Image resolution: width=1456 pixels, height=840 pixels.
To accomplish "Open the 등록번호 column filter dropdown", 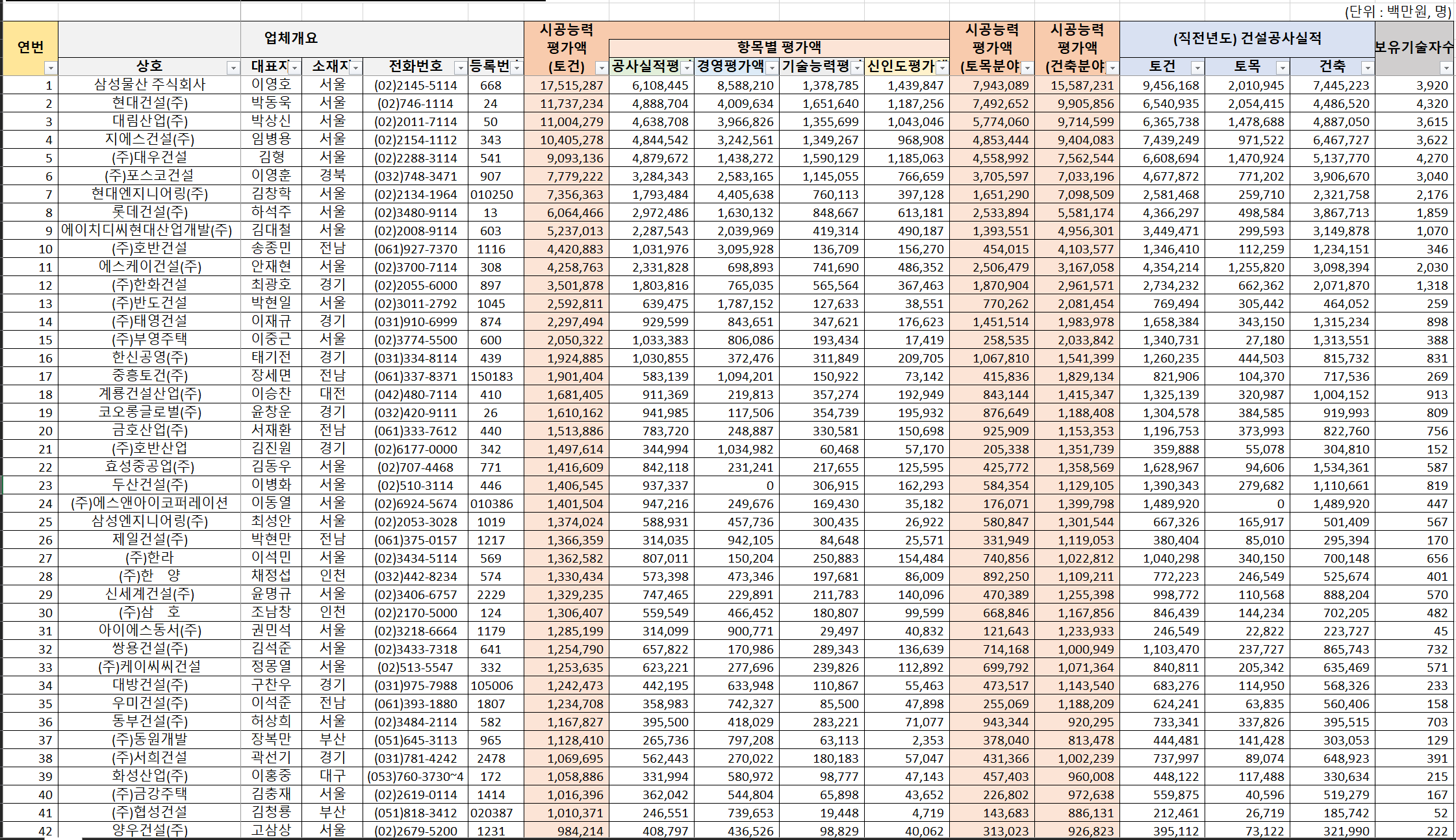I will click(x=517, y=68).
